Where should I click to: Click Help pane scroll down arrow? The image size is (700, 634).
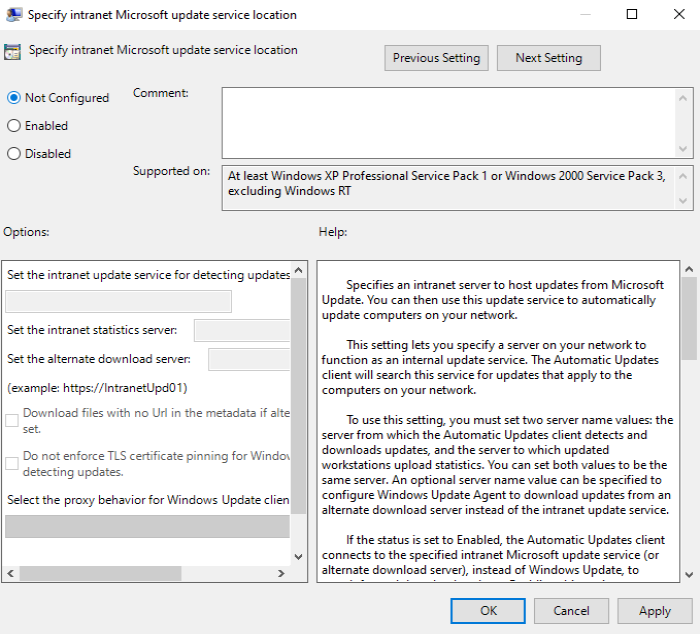coord(689,575)
